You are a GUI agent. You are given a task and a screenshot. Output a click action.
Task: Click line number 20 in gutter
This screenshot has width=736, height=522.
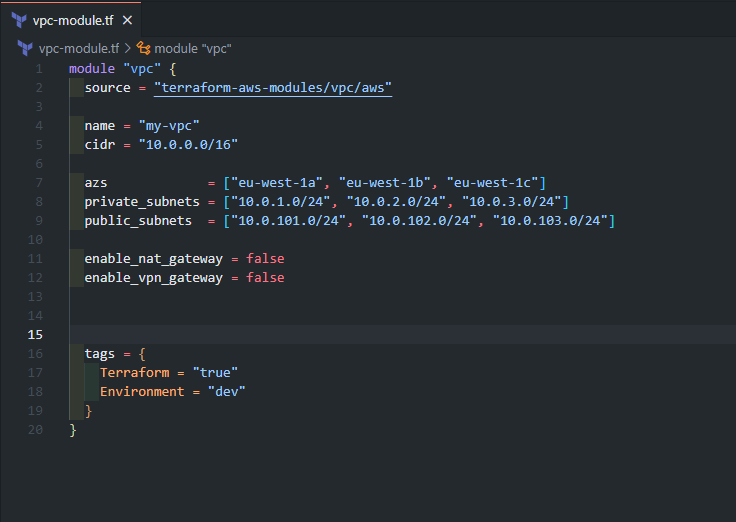click(x=35, y=430)
